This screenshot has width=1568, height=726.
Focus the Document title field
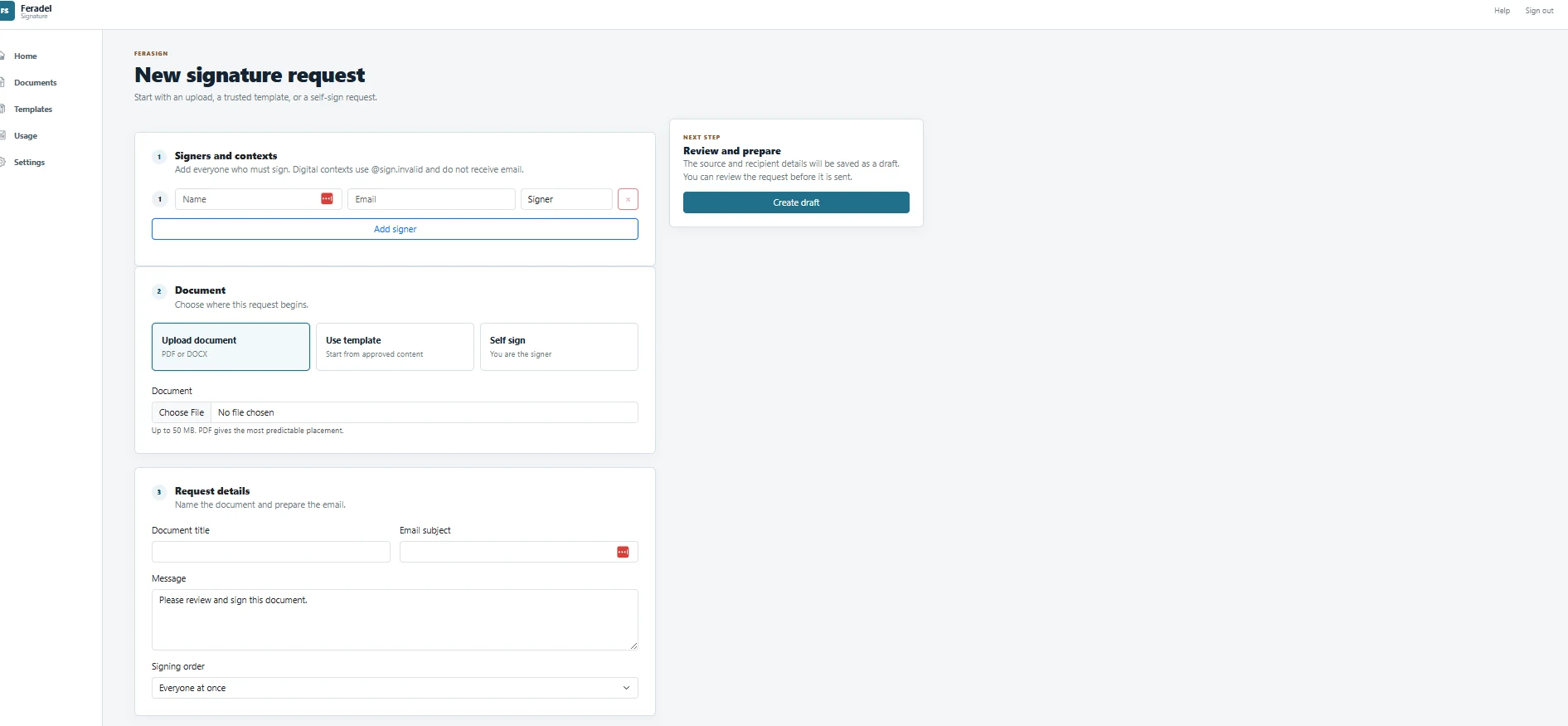271,552
